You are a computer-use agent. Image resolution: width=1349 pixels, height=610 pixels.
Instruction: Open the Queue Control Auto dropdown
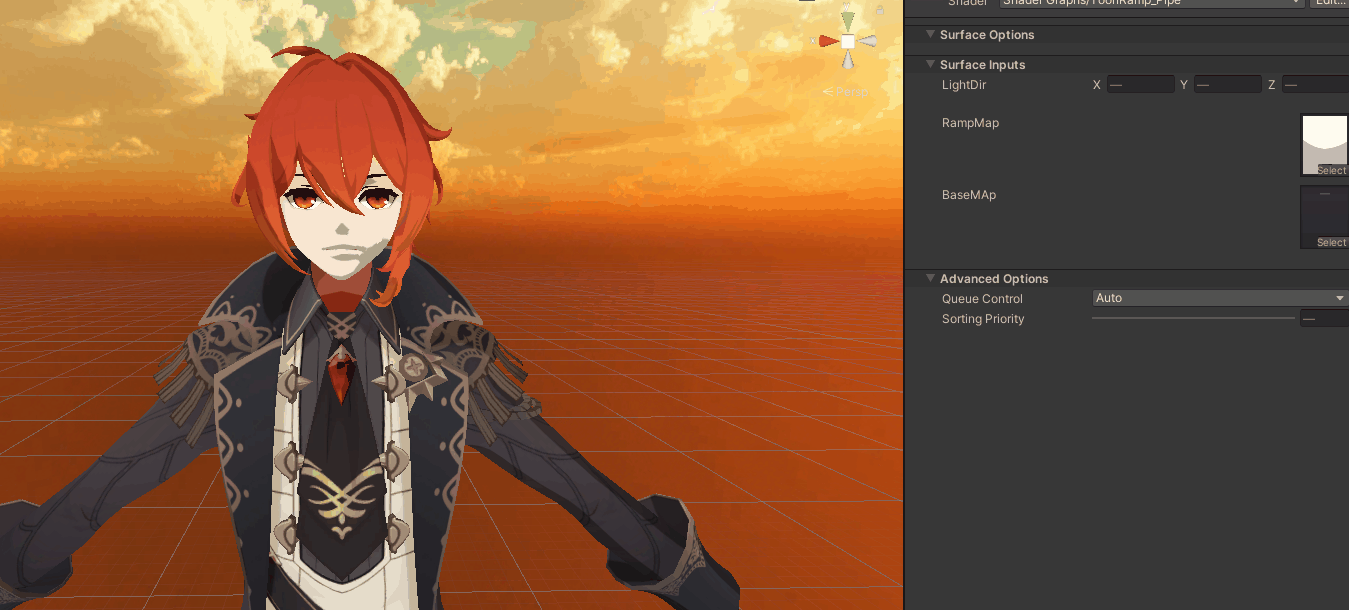click(x=1220, y=298)
